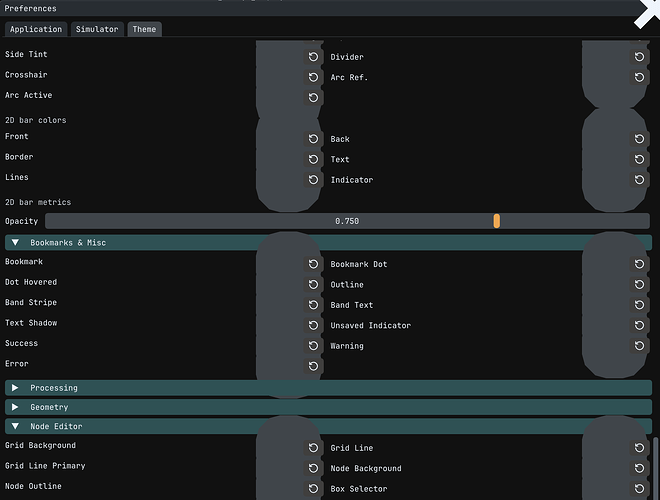Reset the Bookmark Dot color
660x500 pixels.
[x=639, y=264]
